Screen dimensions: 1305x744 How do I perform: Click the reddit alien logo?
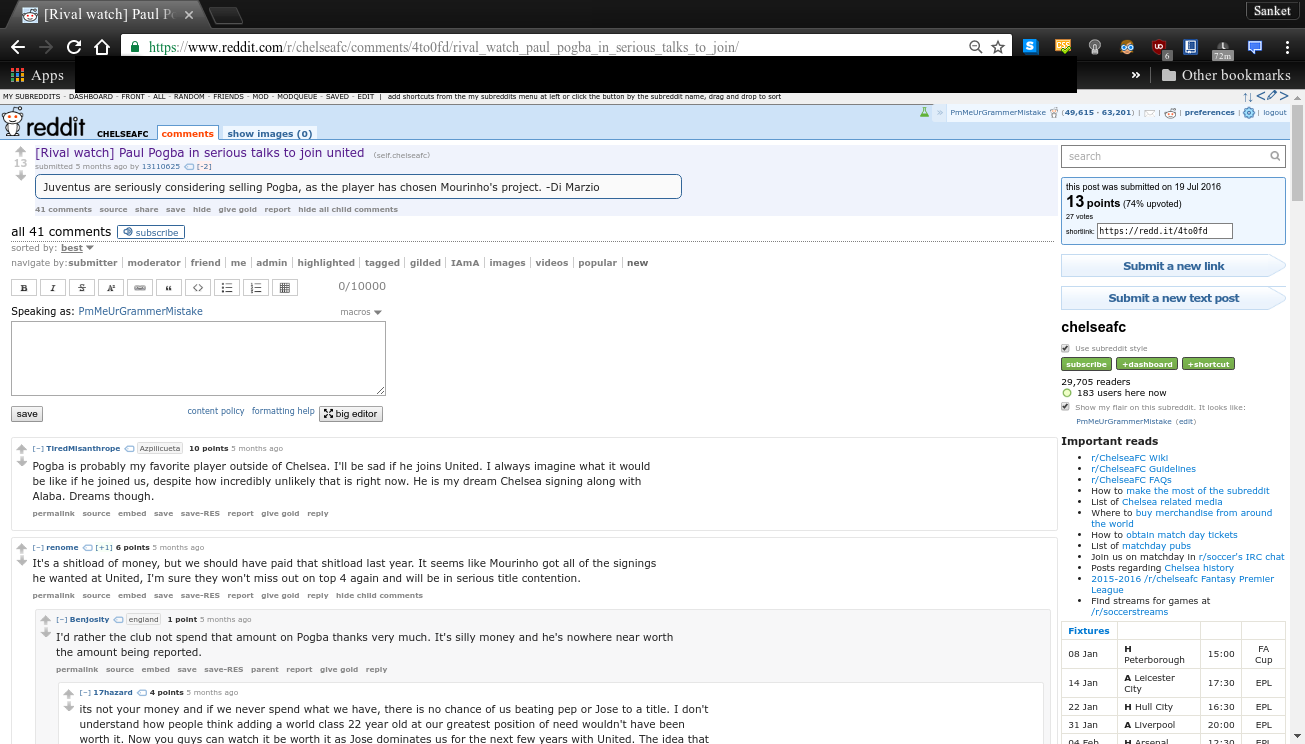click(13, 123)
